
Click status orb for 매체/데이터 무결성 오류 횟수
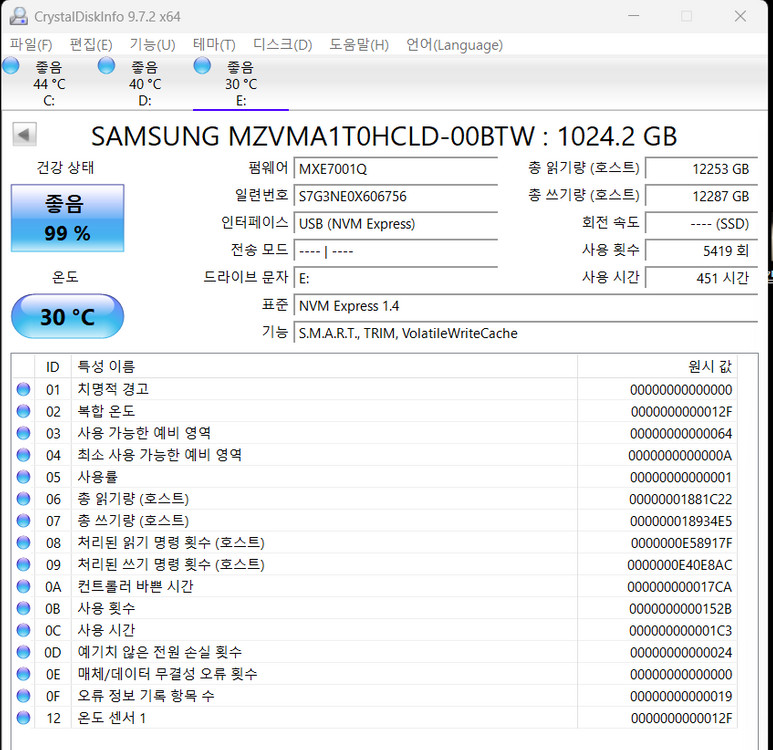coord(23,674)
